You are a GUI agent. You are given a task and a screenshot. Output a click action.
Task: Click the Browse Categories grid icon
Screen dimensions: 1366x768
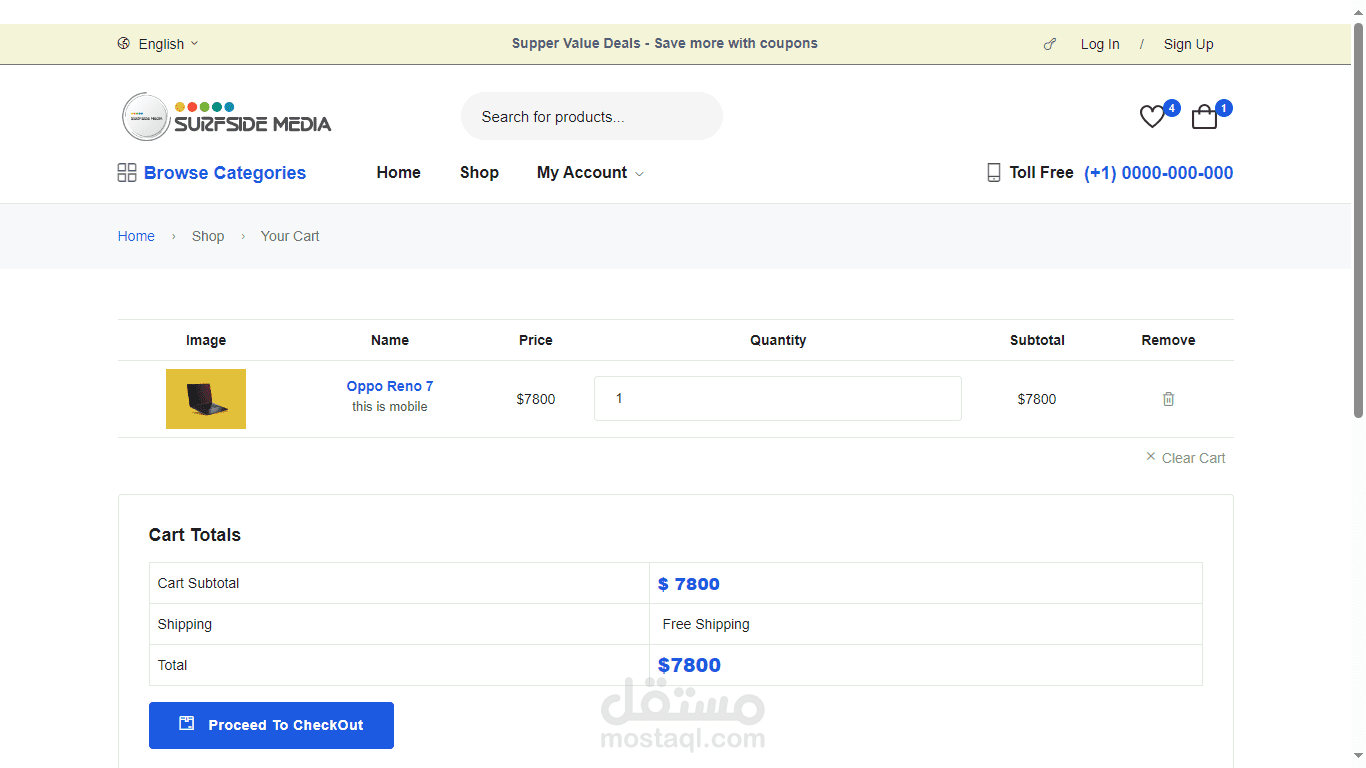click(127, 173)
